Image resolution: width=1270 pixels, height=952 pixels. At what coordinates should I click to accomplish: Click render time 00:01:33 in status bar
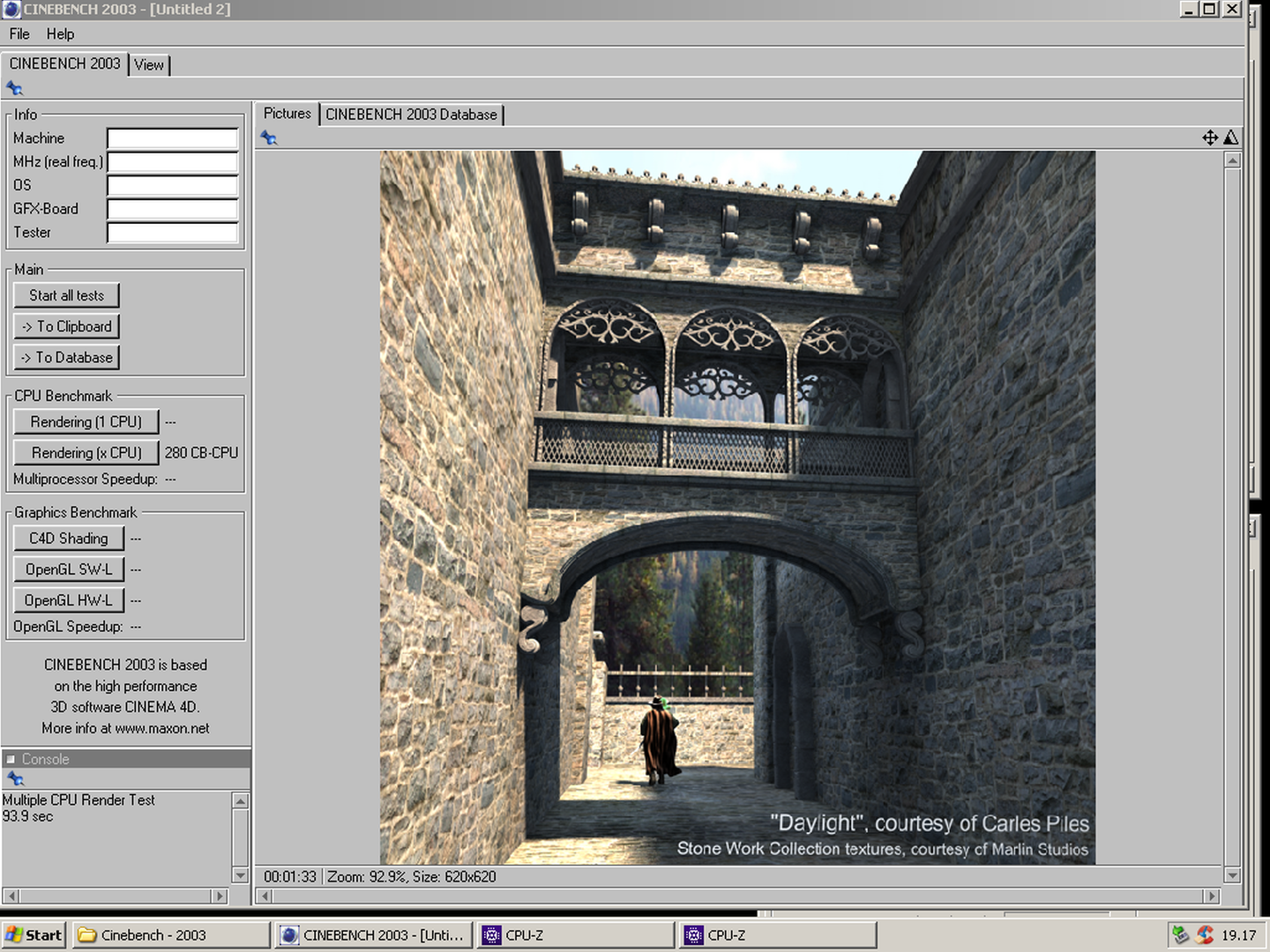point(289,876)
